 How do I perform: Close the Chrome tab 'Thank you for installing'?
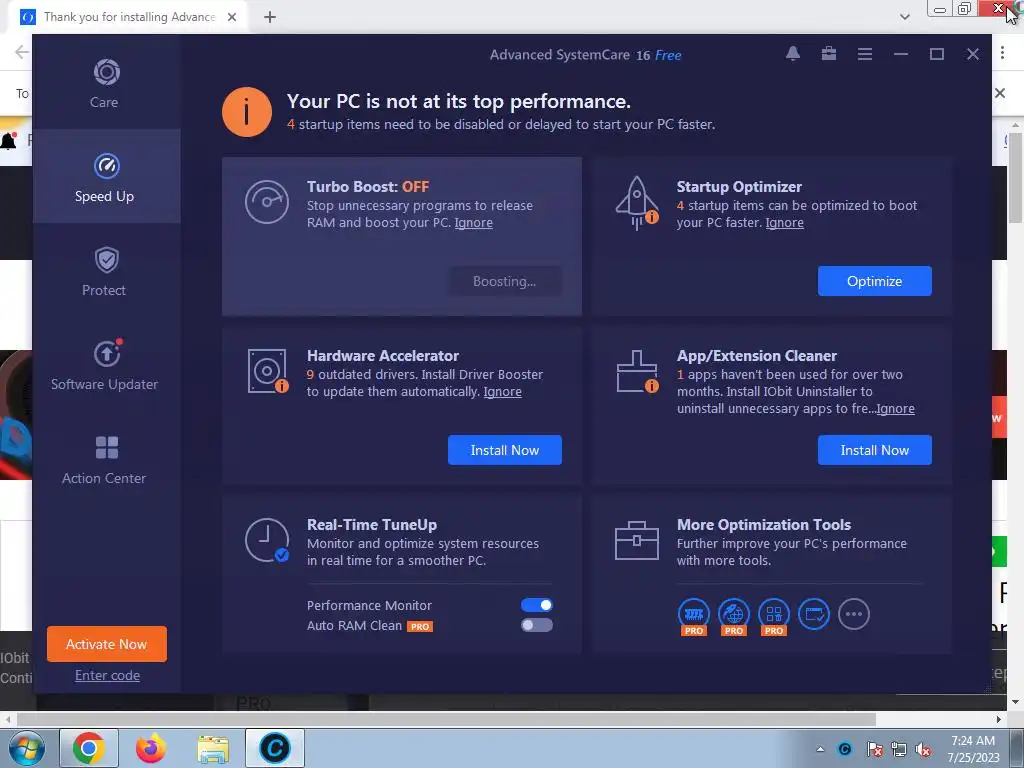(232, 17)
